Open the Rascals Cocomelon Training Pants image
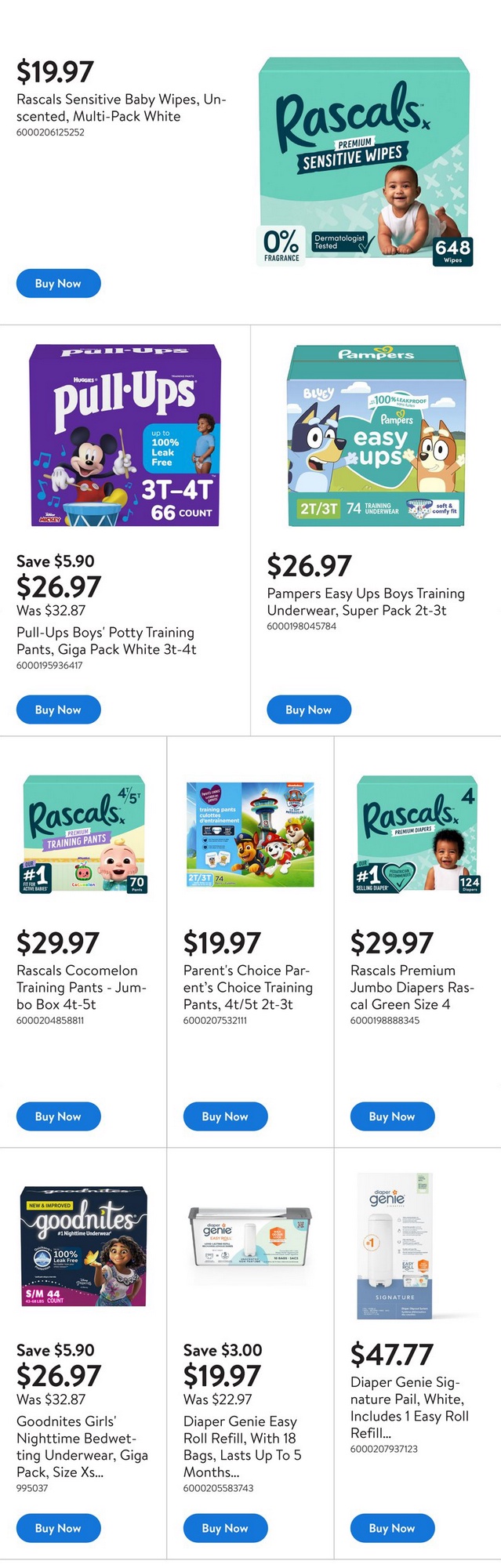 84,835
